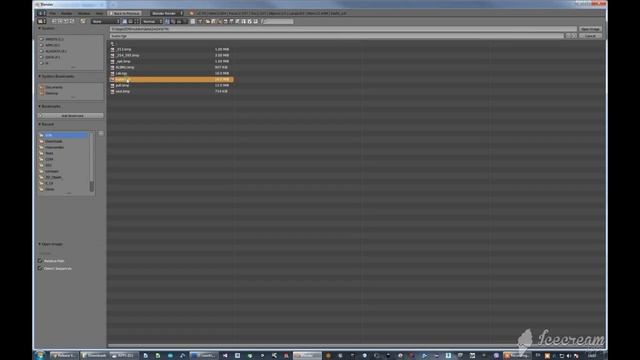The height and width of the screenshot is (360, 640).
Task: Select the highlighted orange file row
Action: tap(171, 79)
